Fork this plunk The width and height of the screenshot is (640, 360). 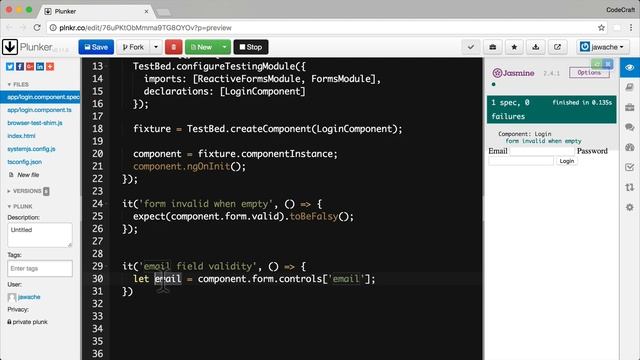tap(133, 47)
